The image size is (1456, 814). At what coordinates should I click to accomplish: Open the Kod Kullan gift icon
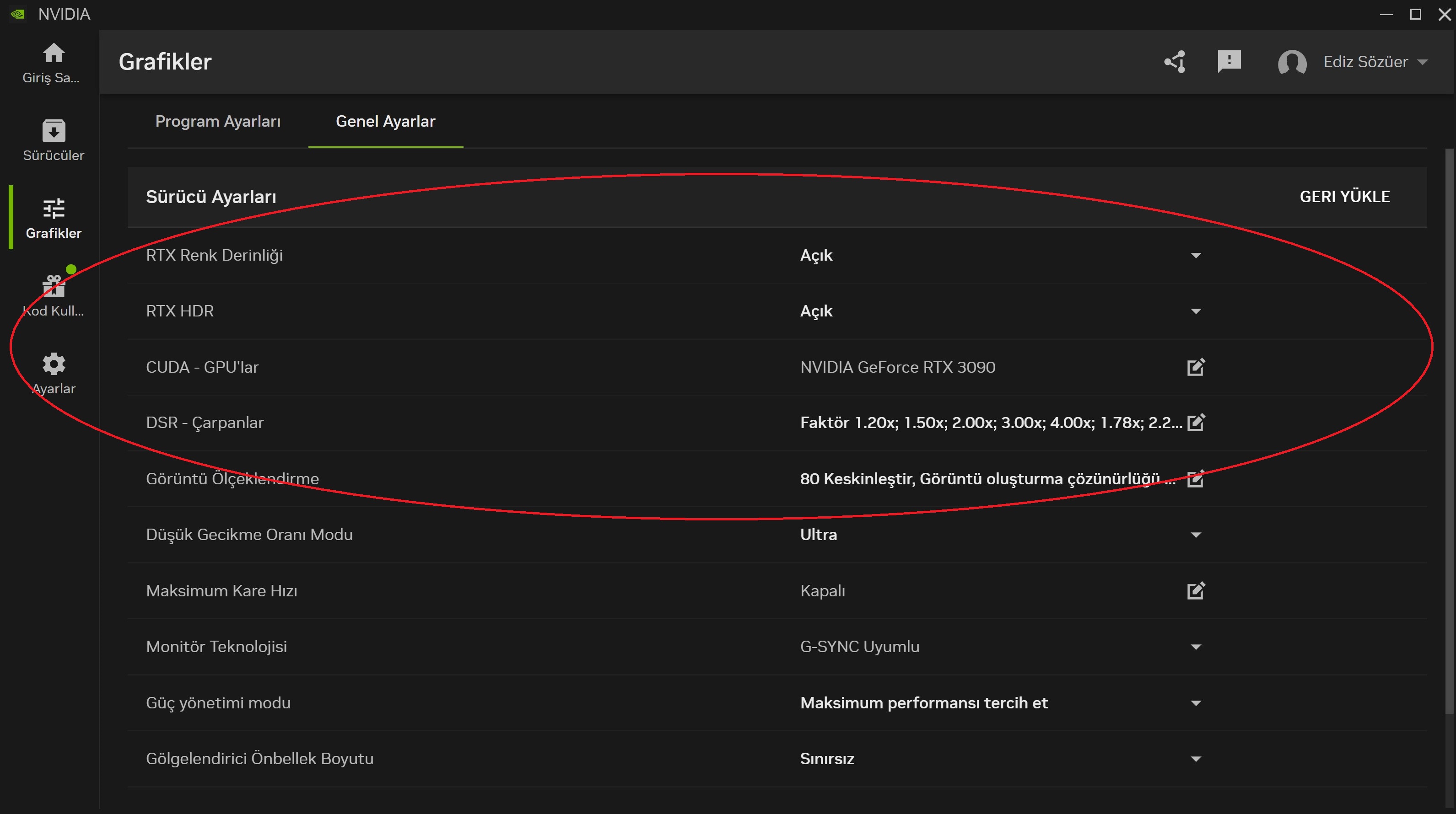(54, 286)
